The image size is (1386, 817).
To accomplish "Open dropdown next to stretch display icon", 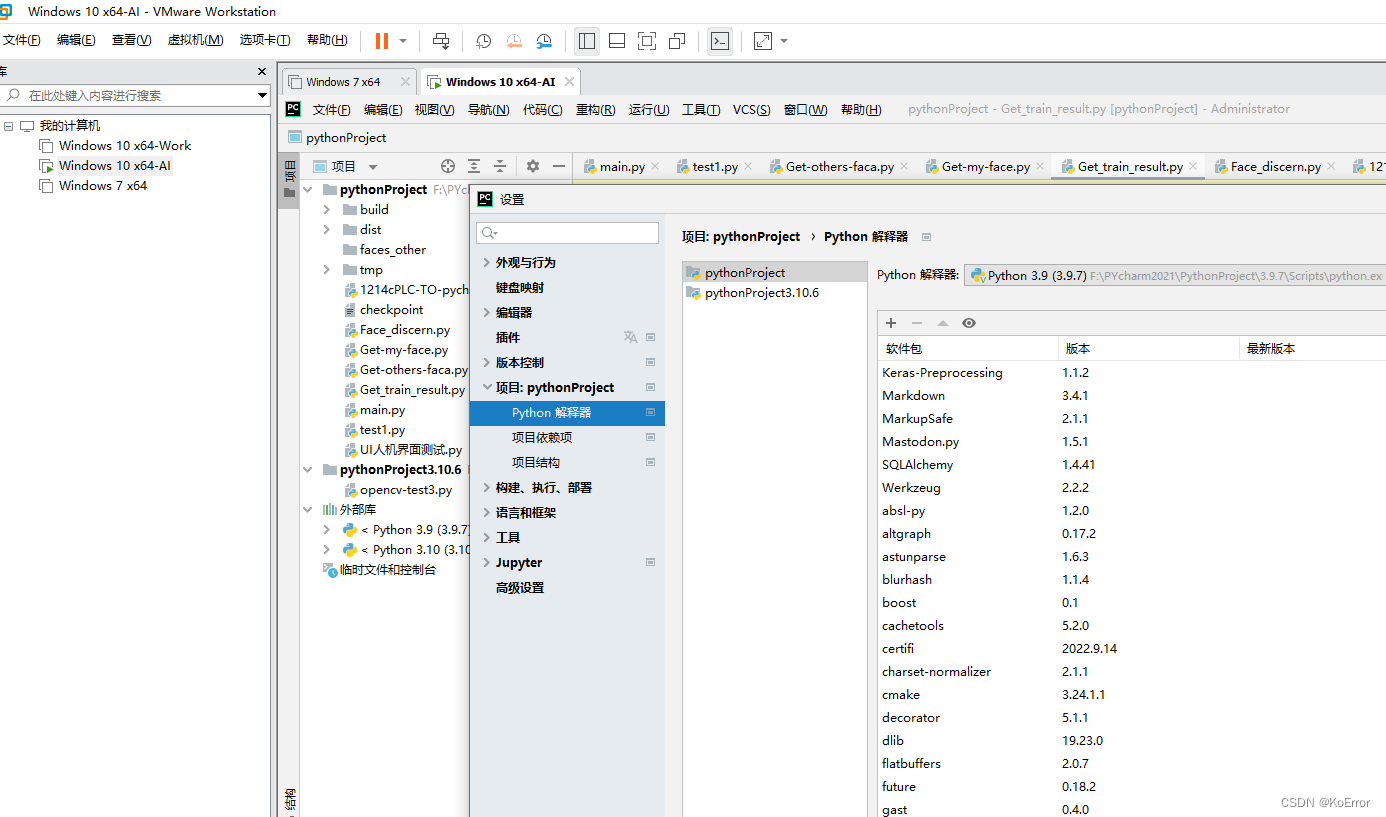I will (x=784, y=41).
